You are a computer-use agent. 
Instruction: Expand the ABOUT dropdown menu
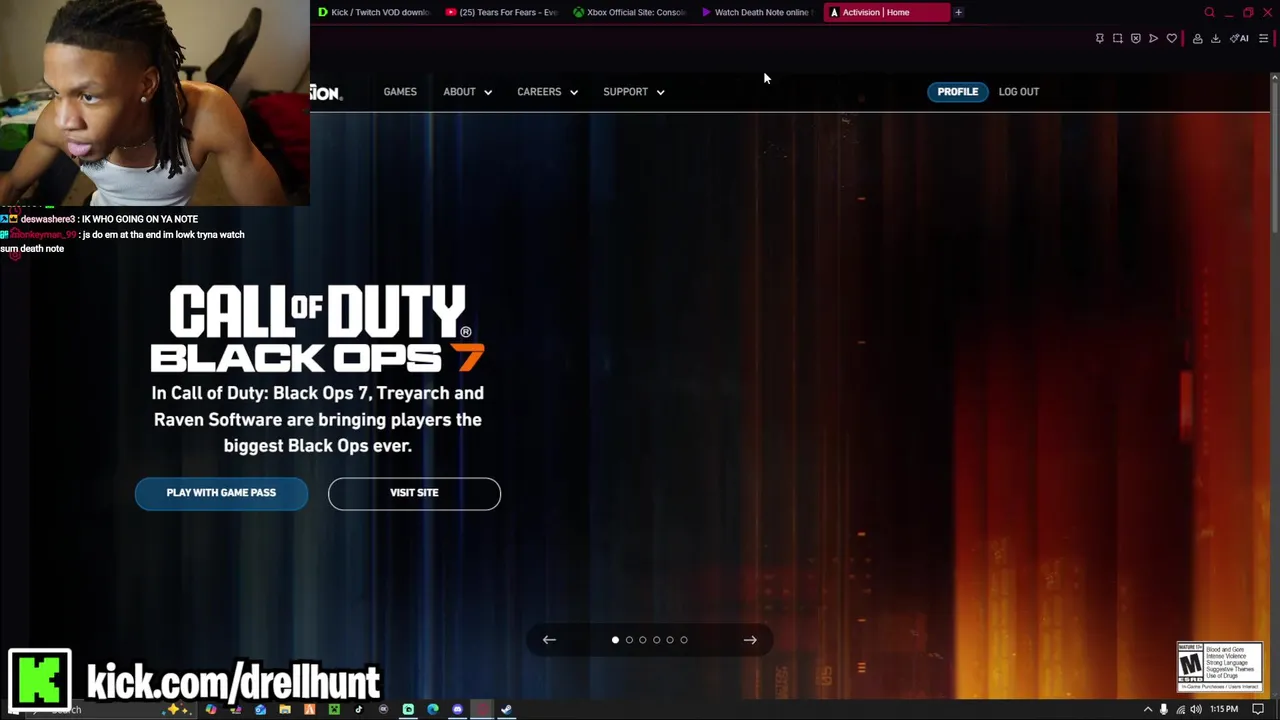pos(467,92)
